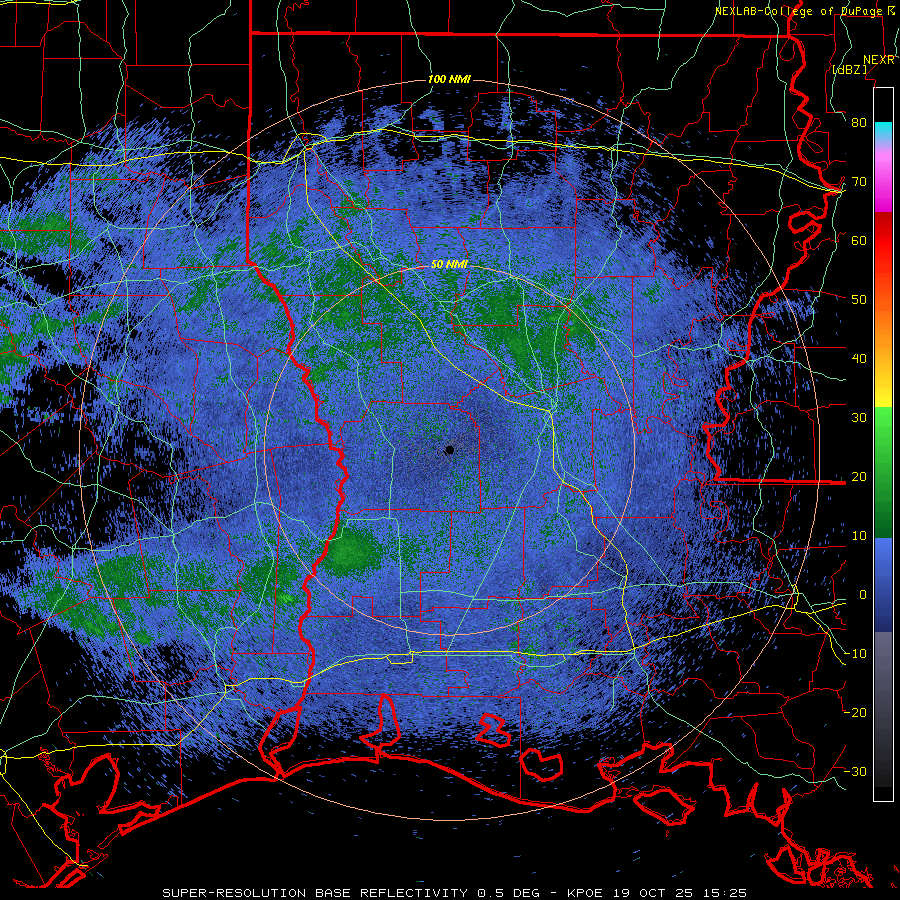Click the 20 dBZ legend value
This screenshot has width=900, height=900.
pos(859,477)
